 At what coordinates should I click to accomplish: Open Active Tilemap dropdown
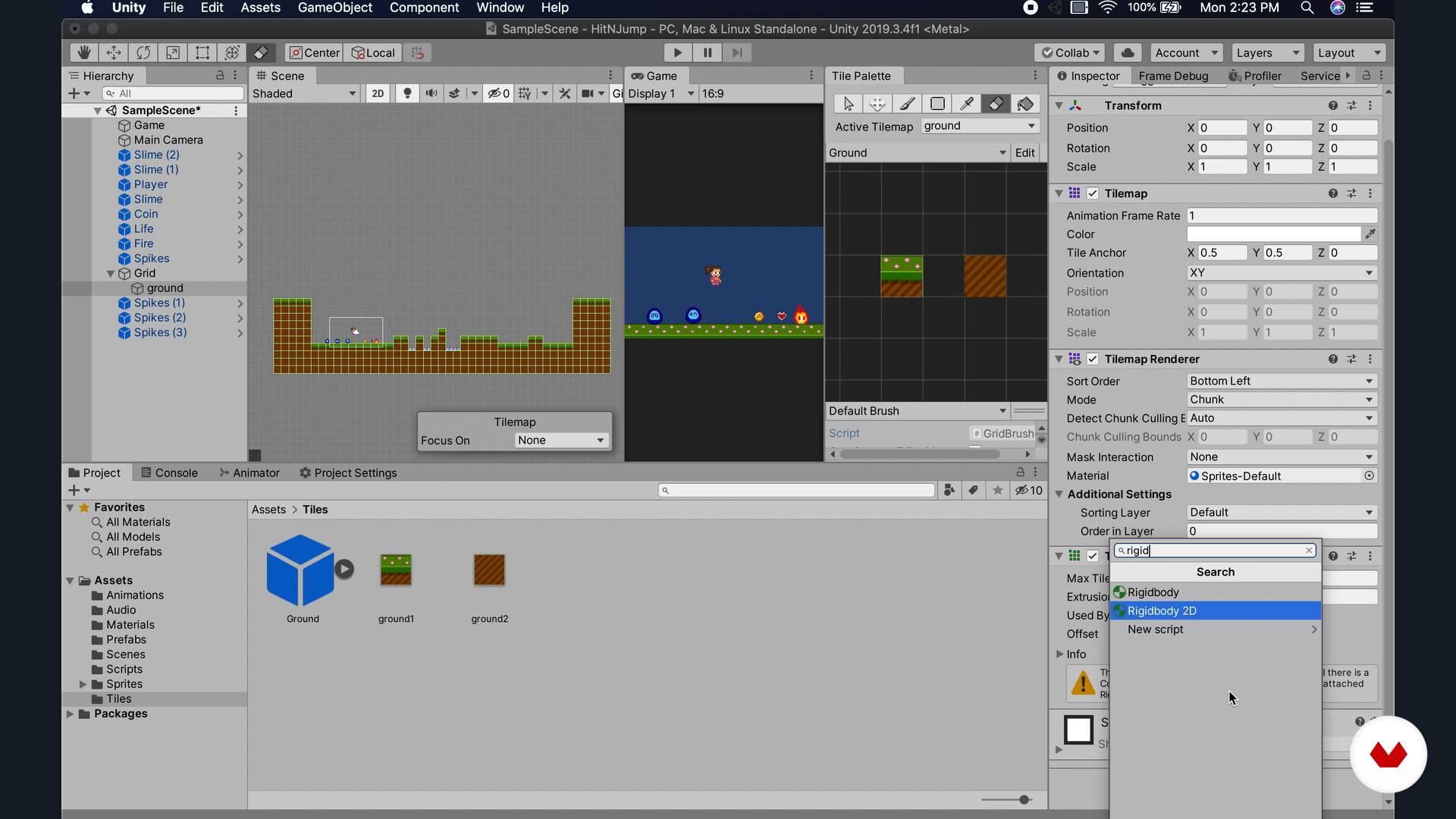pyautogui.click(x=980, y=126)
